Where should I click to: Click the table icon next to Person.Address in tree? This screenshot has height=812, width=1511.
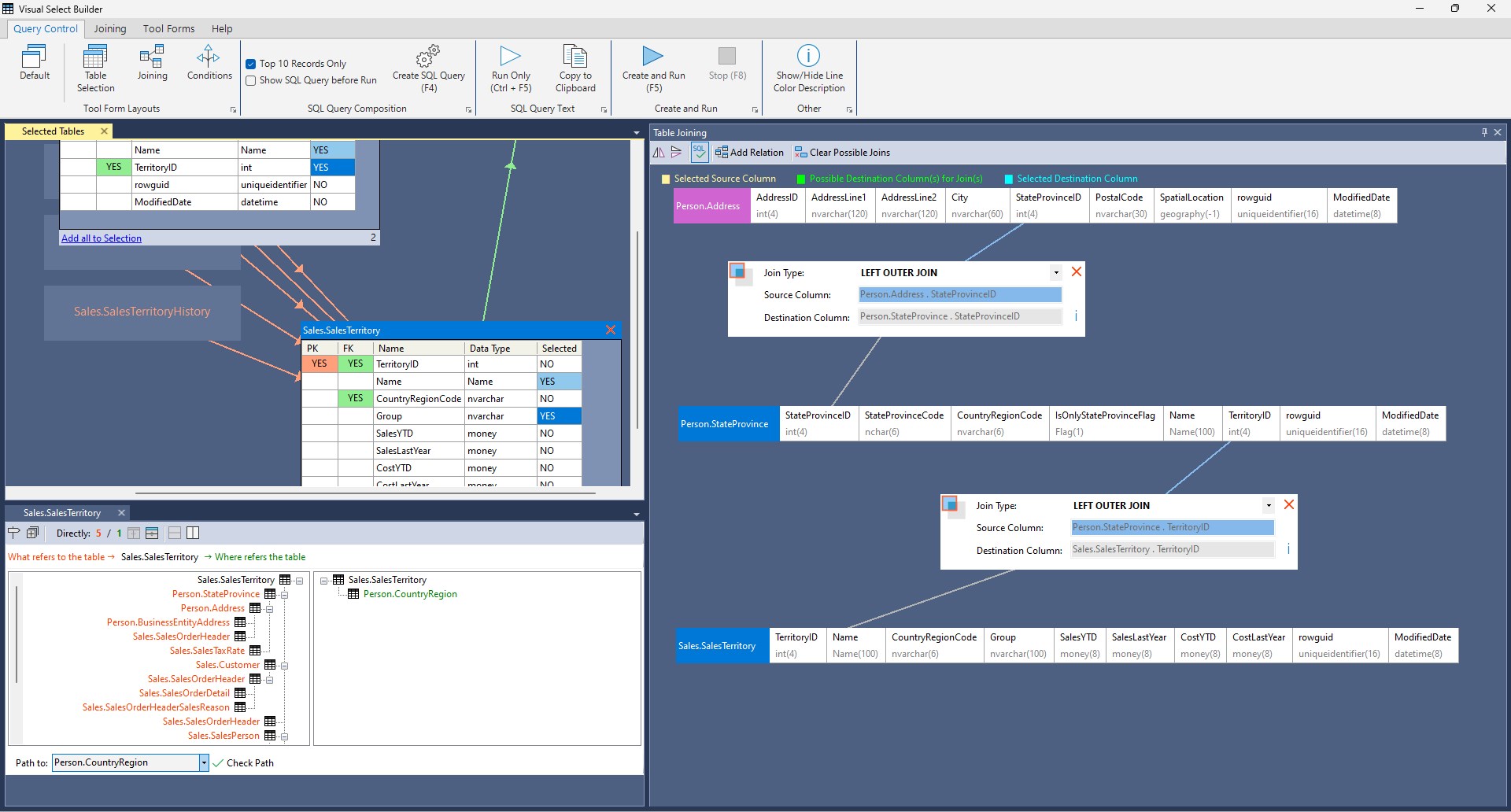click(x=255, y=608)
